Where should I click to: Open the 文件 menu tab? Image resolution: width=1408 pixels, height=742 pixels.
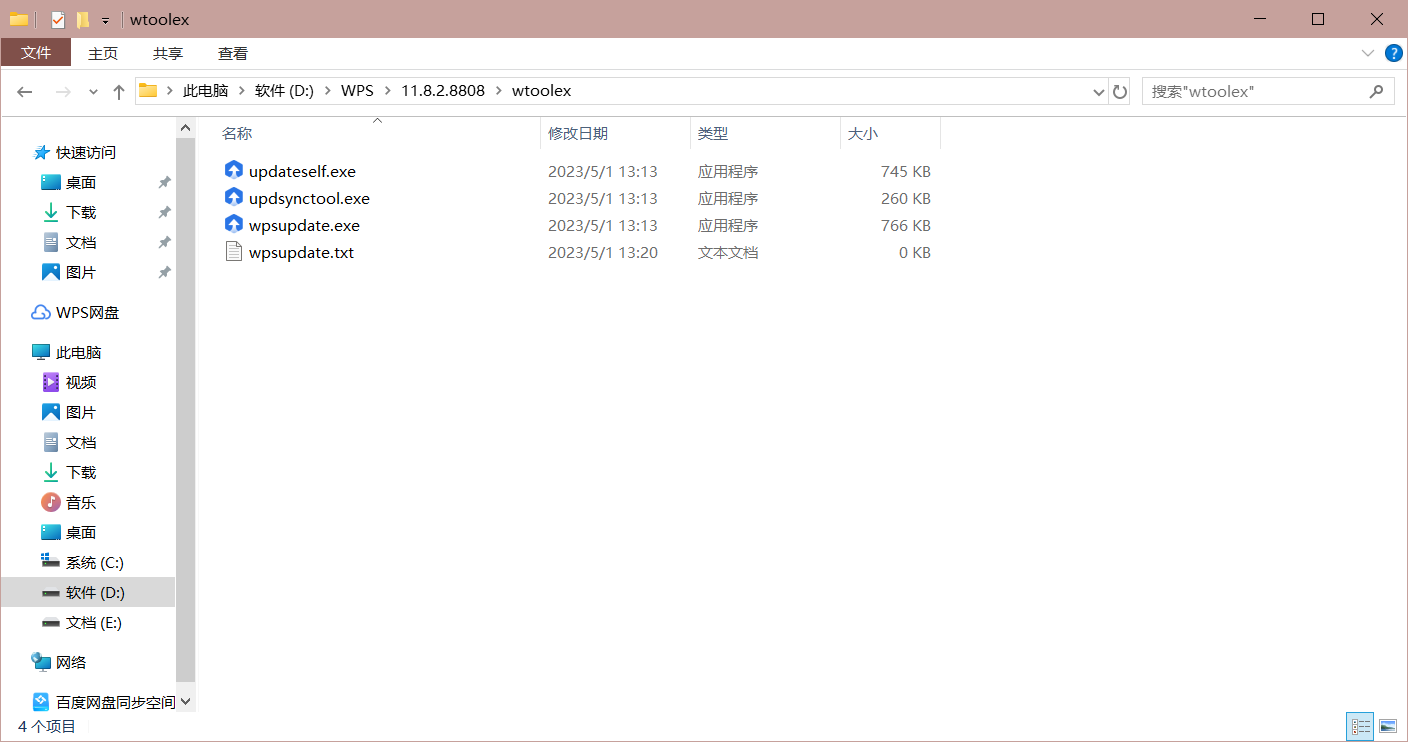(36, 53)
